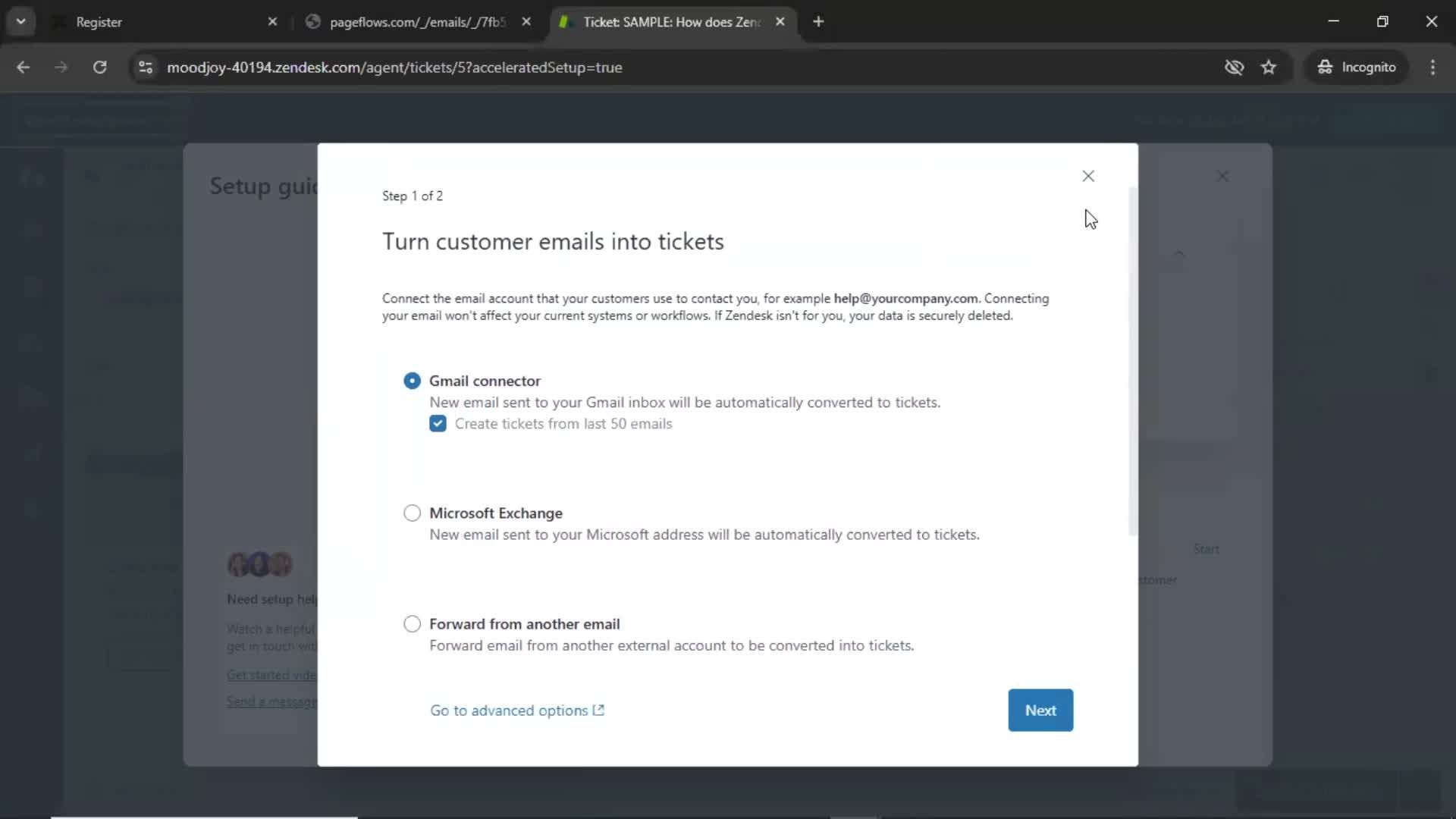Viewport: 1456px width, 819px height.
Task: Click the Step 1 of 2 indicator text
Action: pyautogui.click(x=413, y=196)
